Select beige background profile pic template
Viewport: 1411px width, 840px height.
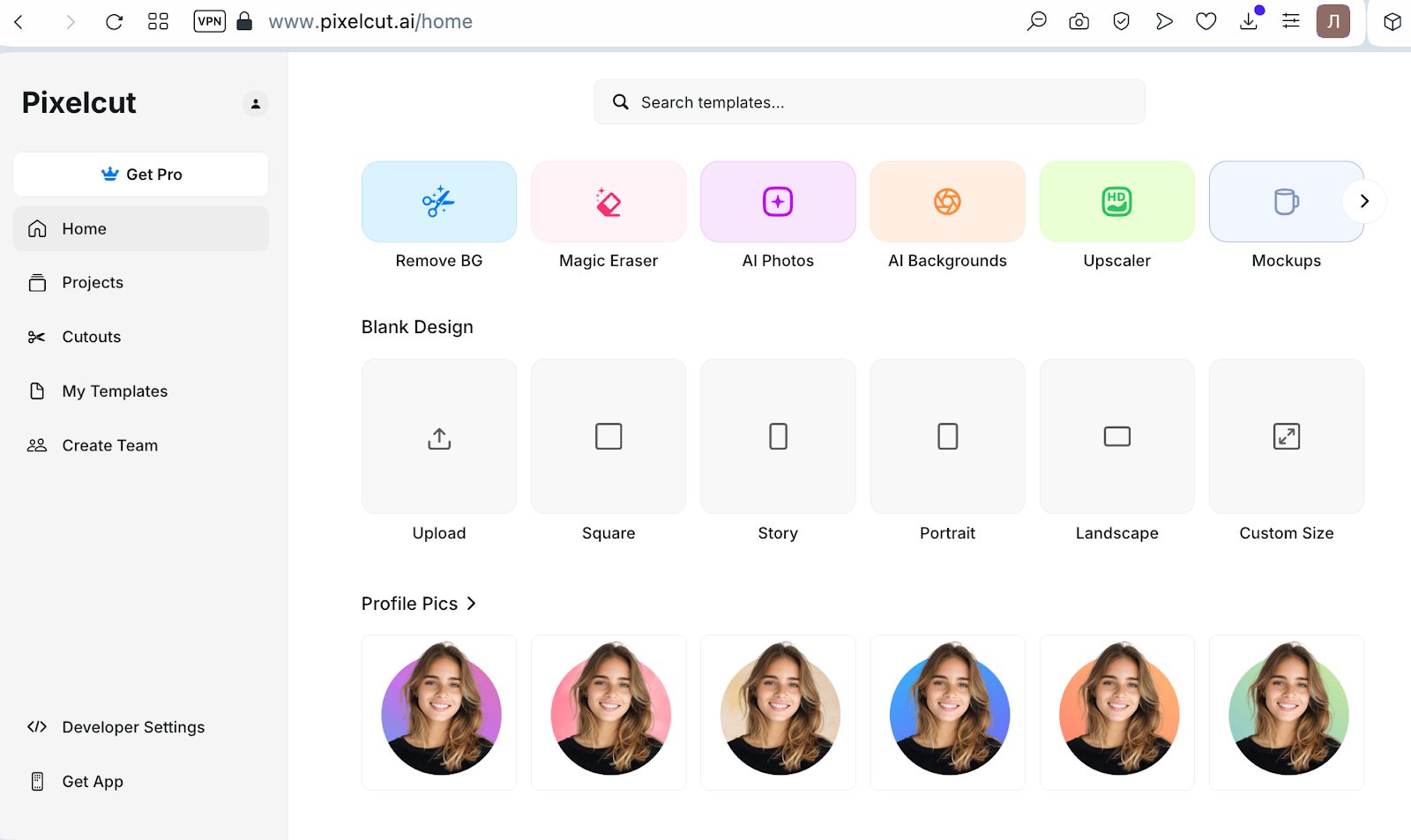pyautogui.click(x=778, y=712)
